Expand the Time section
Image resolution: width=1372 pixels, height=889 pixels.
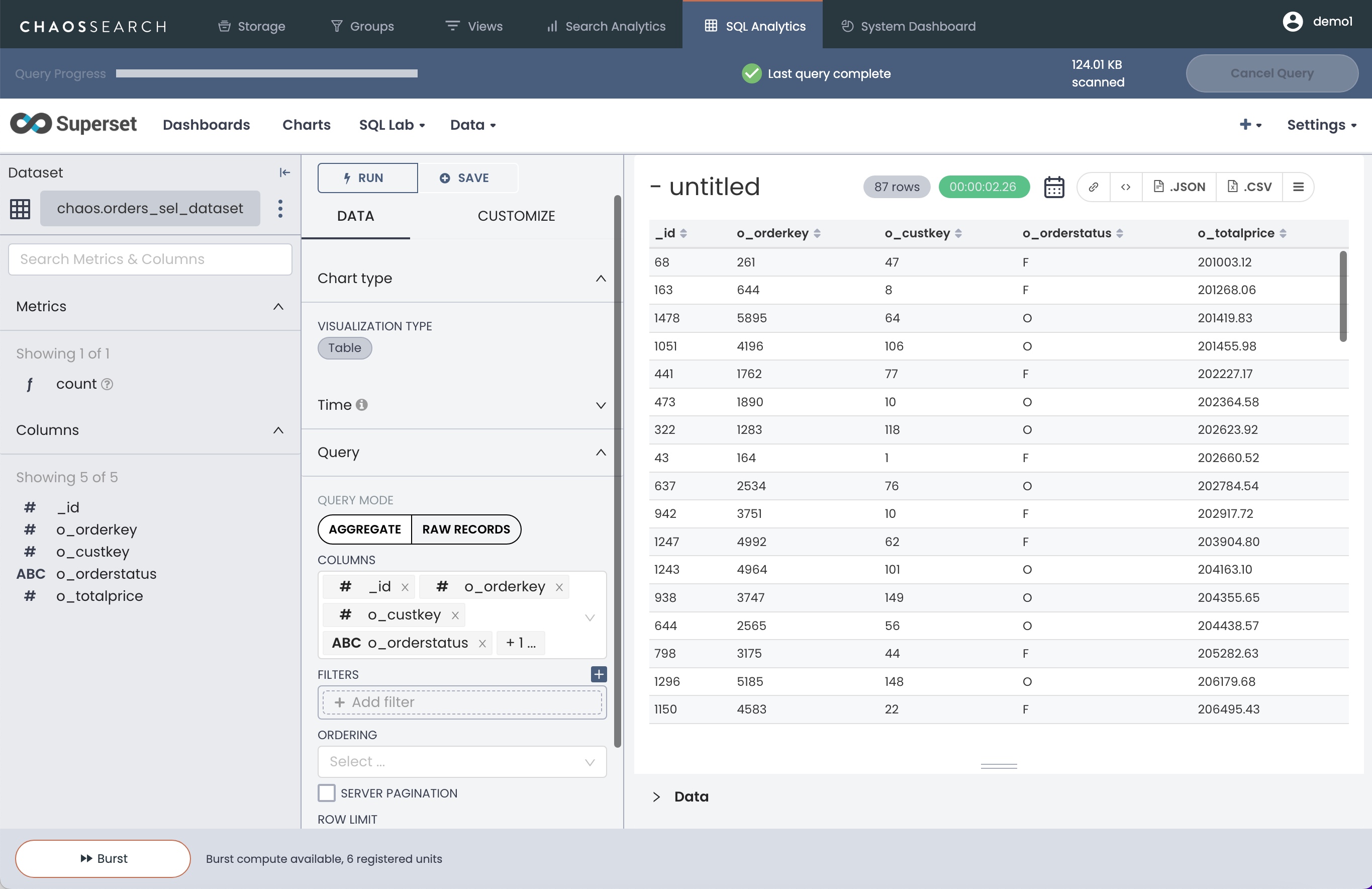[x=601, y=406]
